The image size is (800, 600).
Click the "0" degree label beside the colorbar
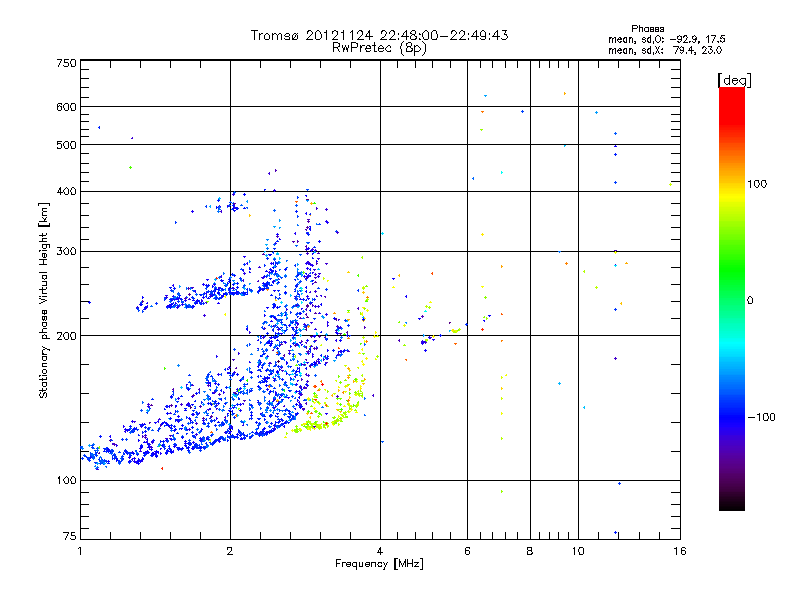click(x=749, y=301)
